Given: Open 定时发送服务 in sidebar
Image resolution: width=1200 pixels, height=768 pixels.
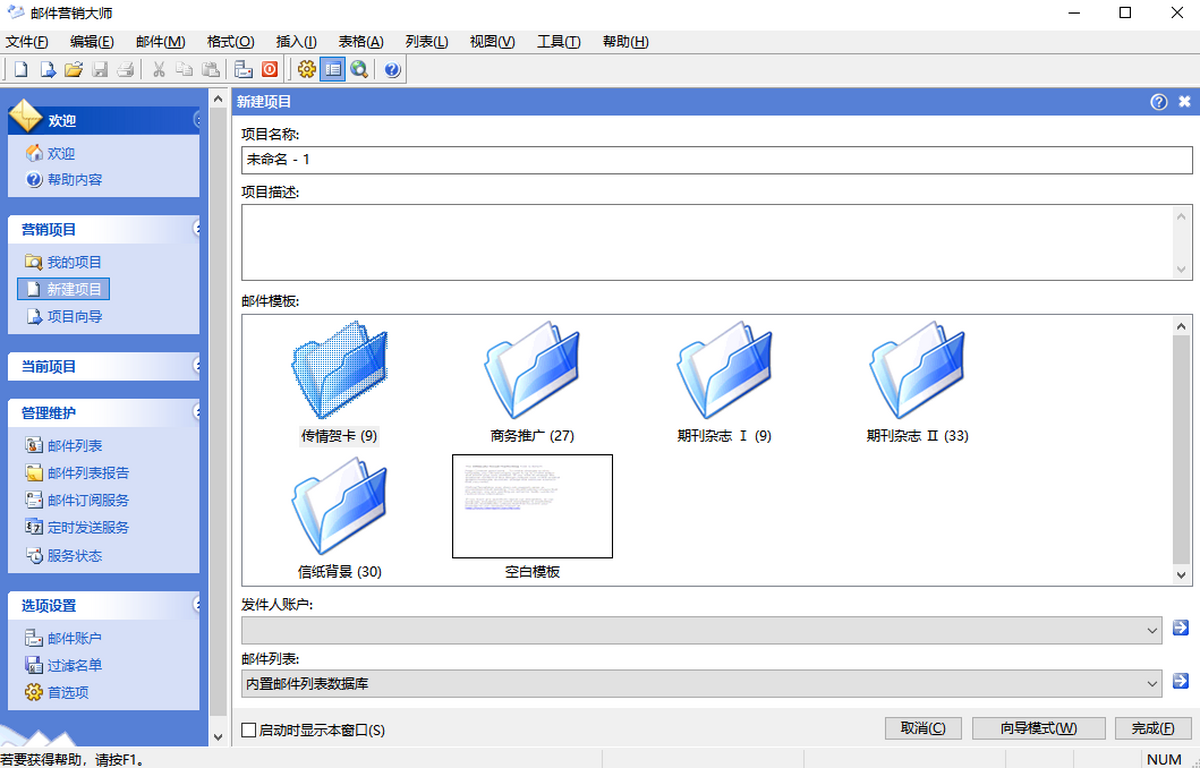Looking at the screenshot, I should click(77, 527).
